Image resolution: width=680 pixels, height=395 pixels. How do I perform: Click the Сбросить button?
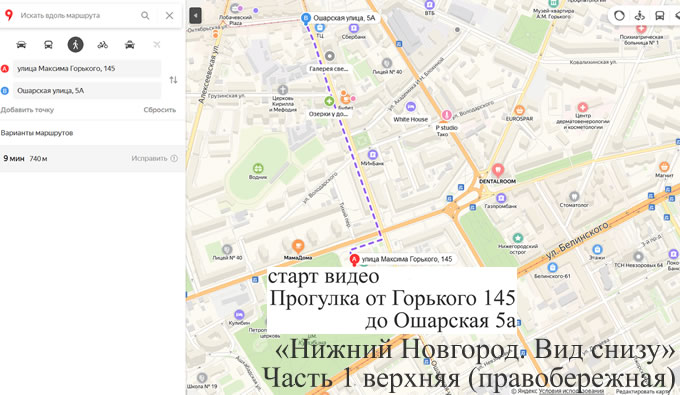(x=160, y=110)
